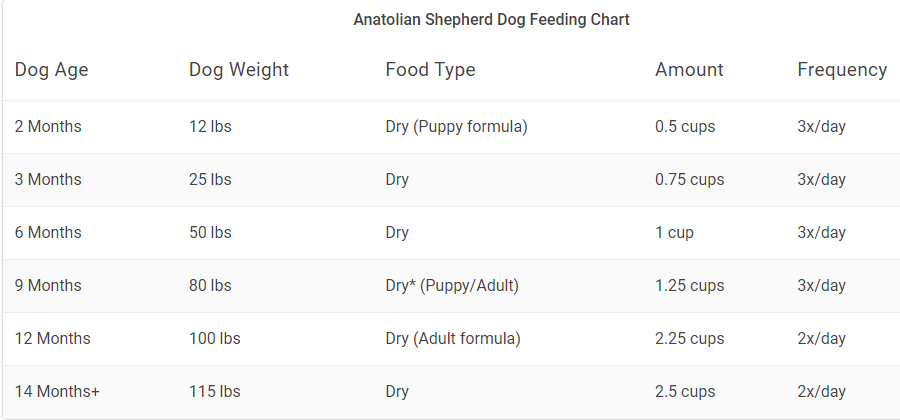Select the Dry* (Puppy/Adult) food cell
This screenshot has width=900, height=420.
452,286
